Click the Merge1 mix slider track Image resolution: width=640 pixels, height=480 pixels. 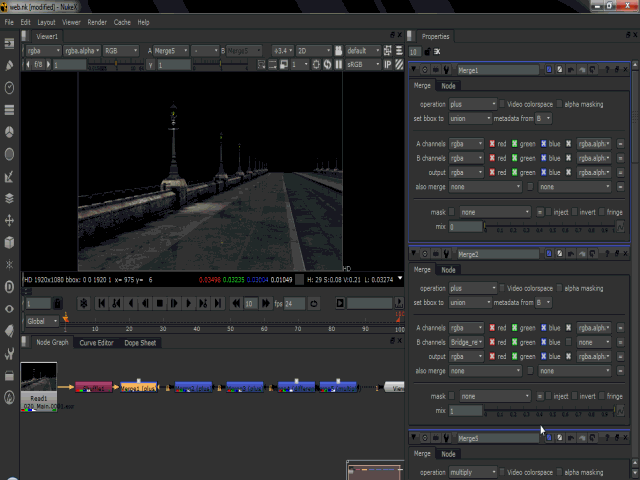point(550,227)
